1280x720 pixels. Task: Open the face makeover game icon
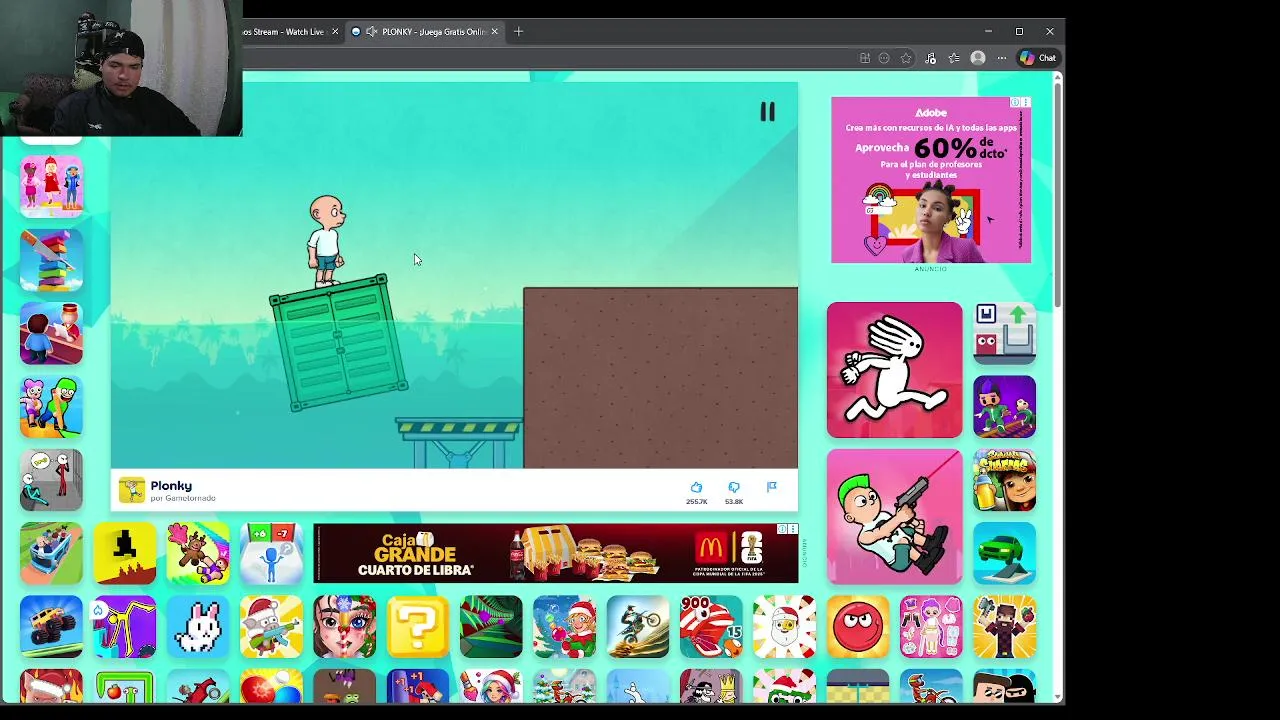344,627
